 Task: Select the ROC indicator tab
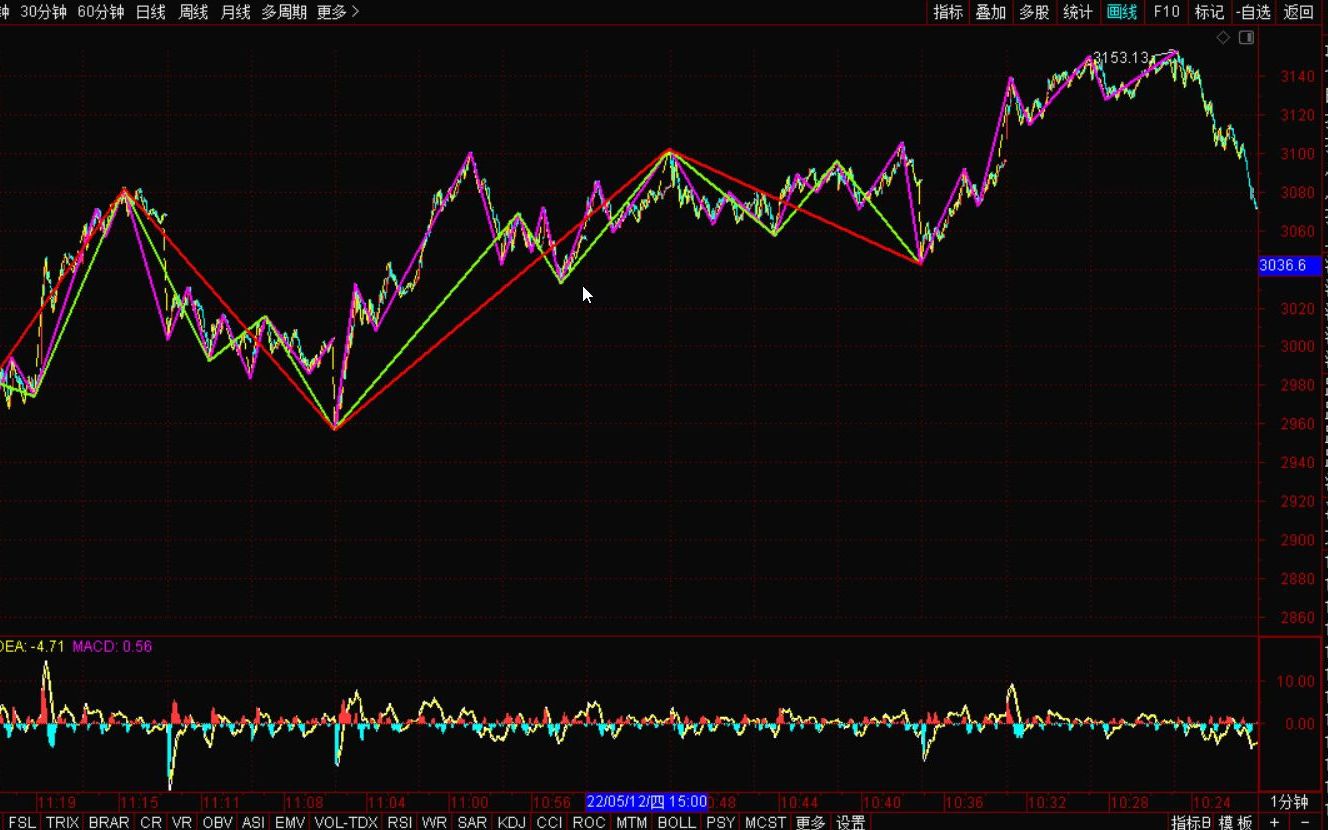click(589, 822)
